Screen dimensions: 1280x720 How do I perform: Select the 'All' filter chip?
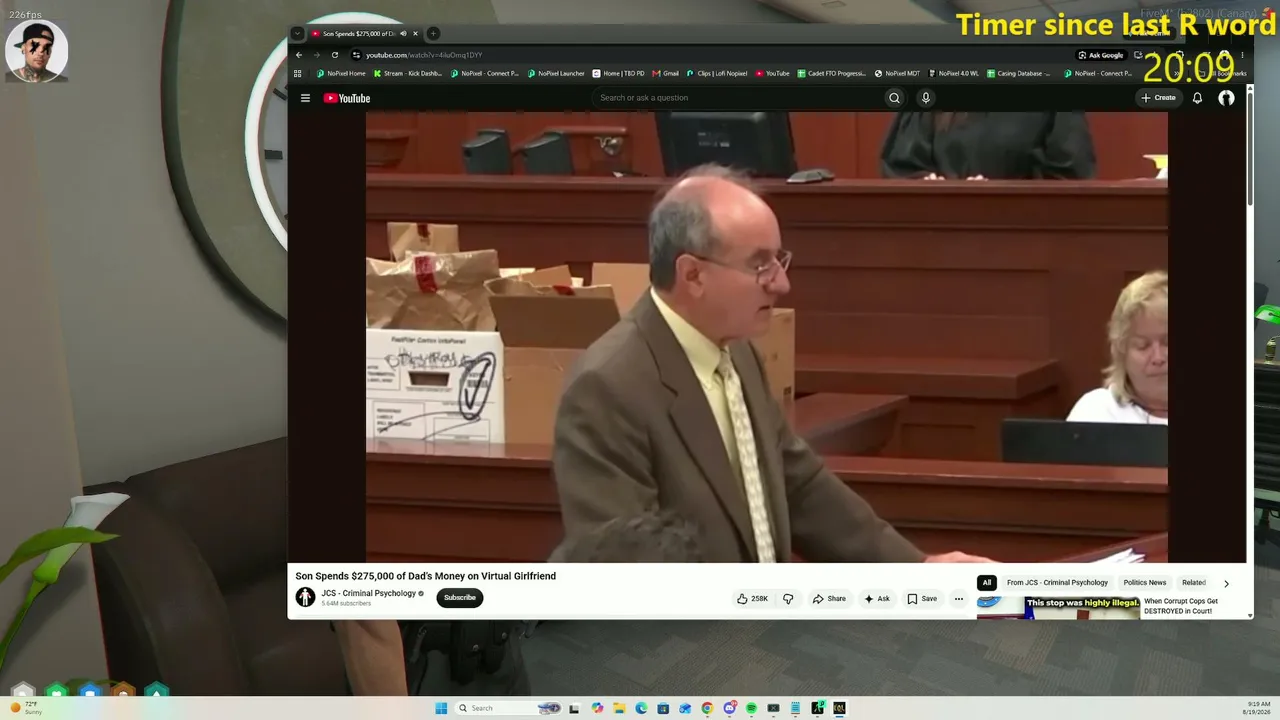(x=987, y=583)
